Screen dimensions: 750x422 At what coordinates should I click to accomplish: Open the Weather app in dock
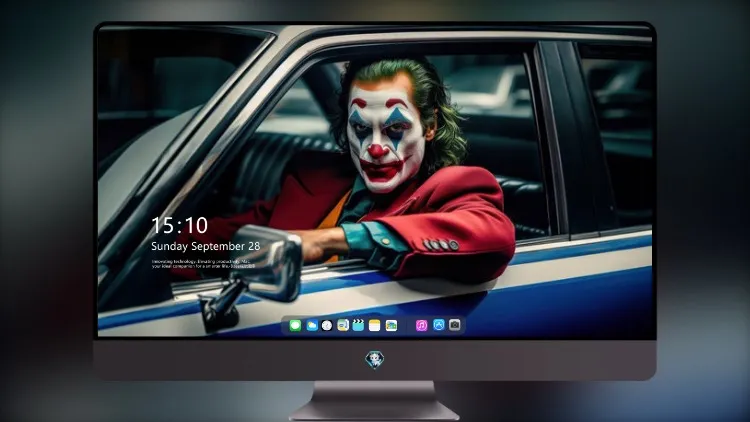click(x=311, y=326)
